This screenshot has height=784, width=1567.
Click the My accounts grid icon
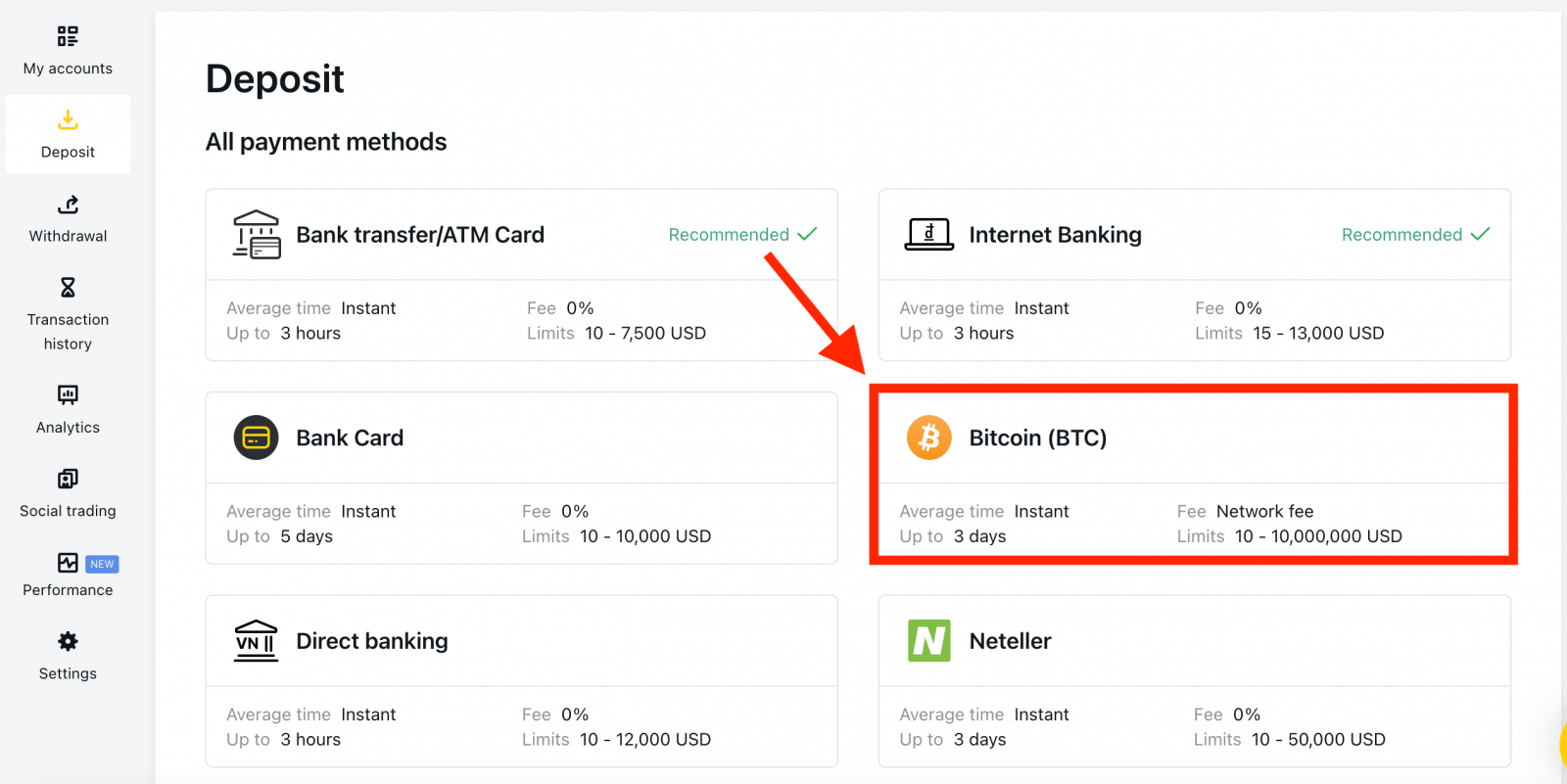(x=68, y=36)
